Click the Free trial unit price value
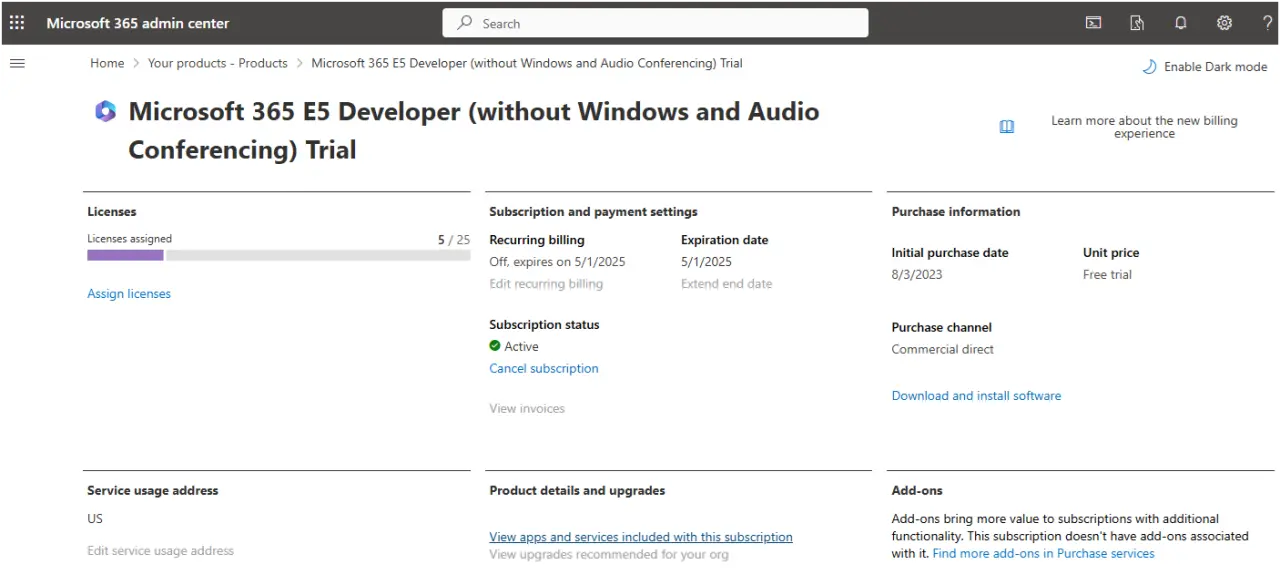This screenshot has width=1280, height=585. click(1107, 275)
